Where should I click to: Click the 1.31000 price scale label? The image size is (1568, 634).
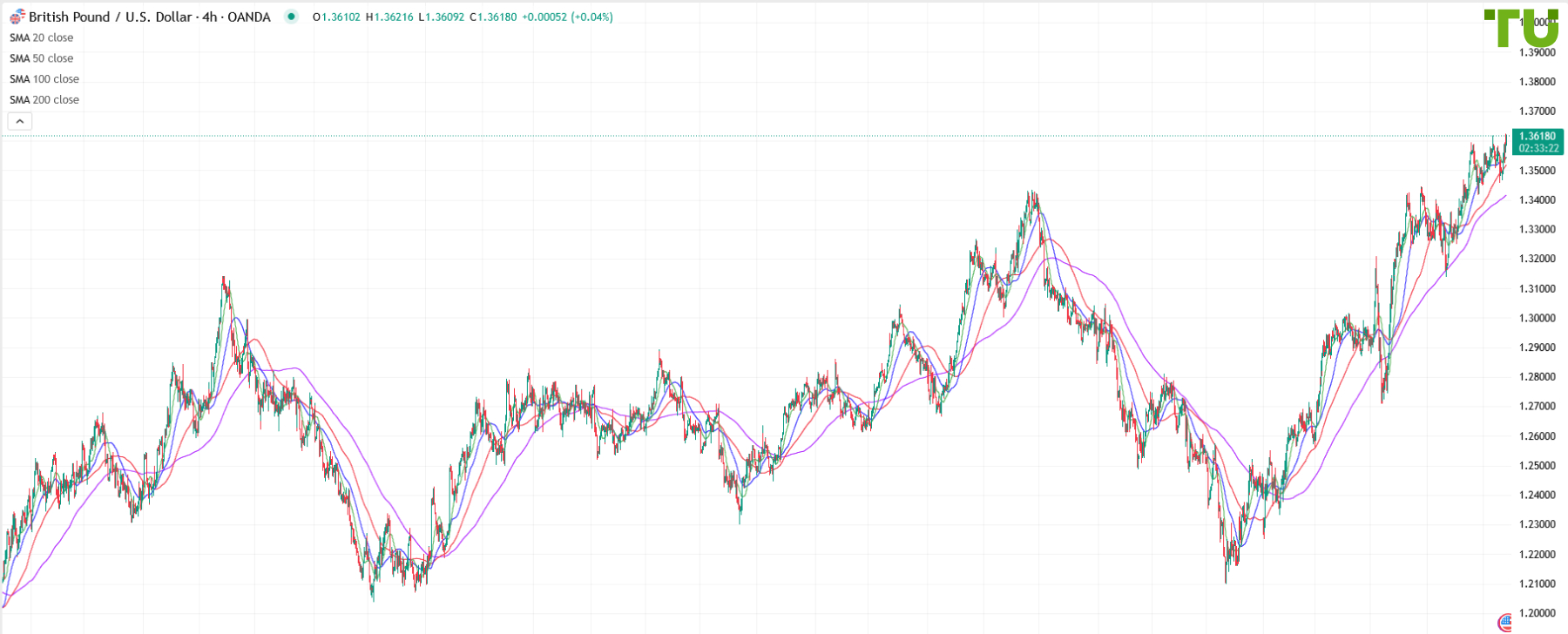coord(1538,288)
